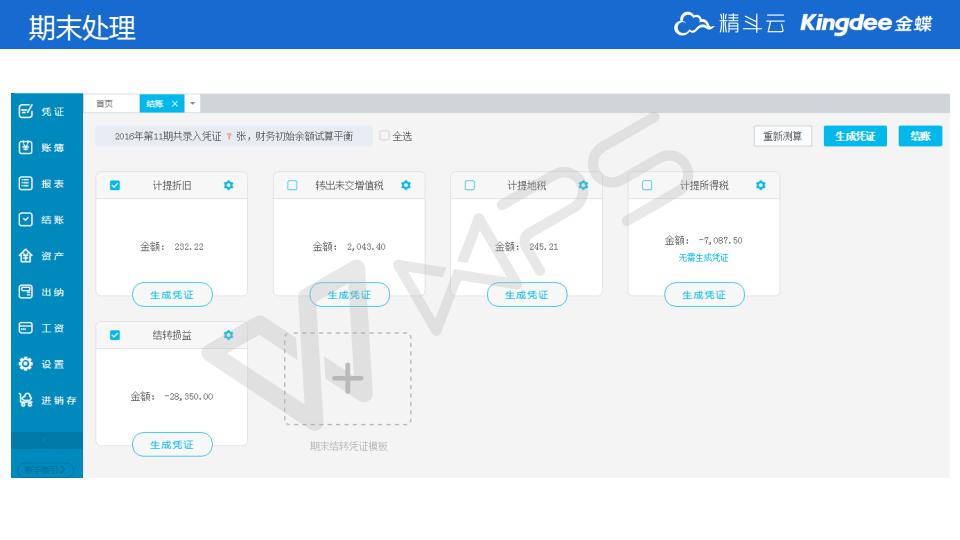Add a new period-end voucher template
The width and height of the screenshot is (960, 540).
(347, 379)
